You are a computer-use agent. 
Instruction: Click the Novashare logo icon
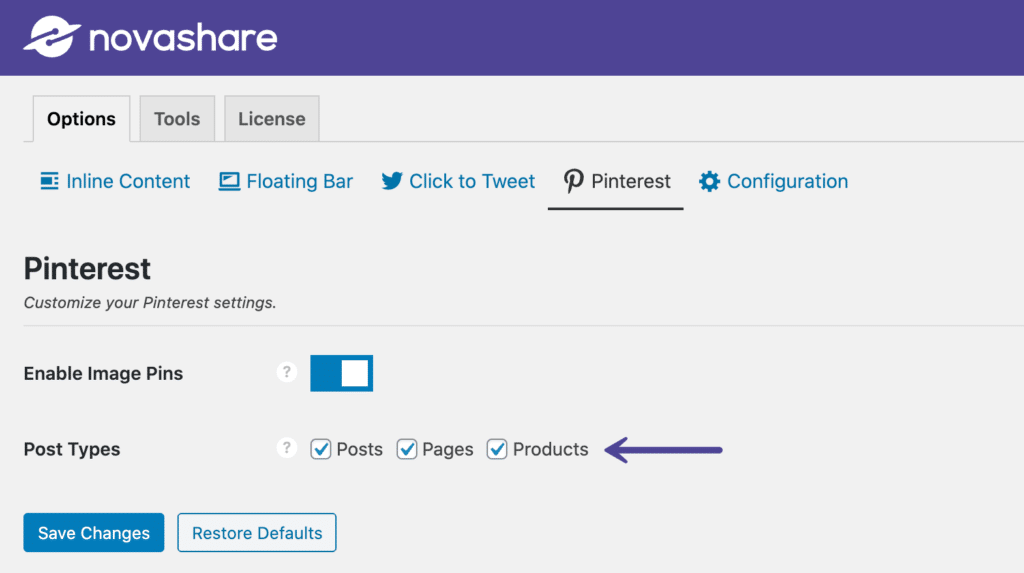click(52, 37)
